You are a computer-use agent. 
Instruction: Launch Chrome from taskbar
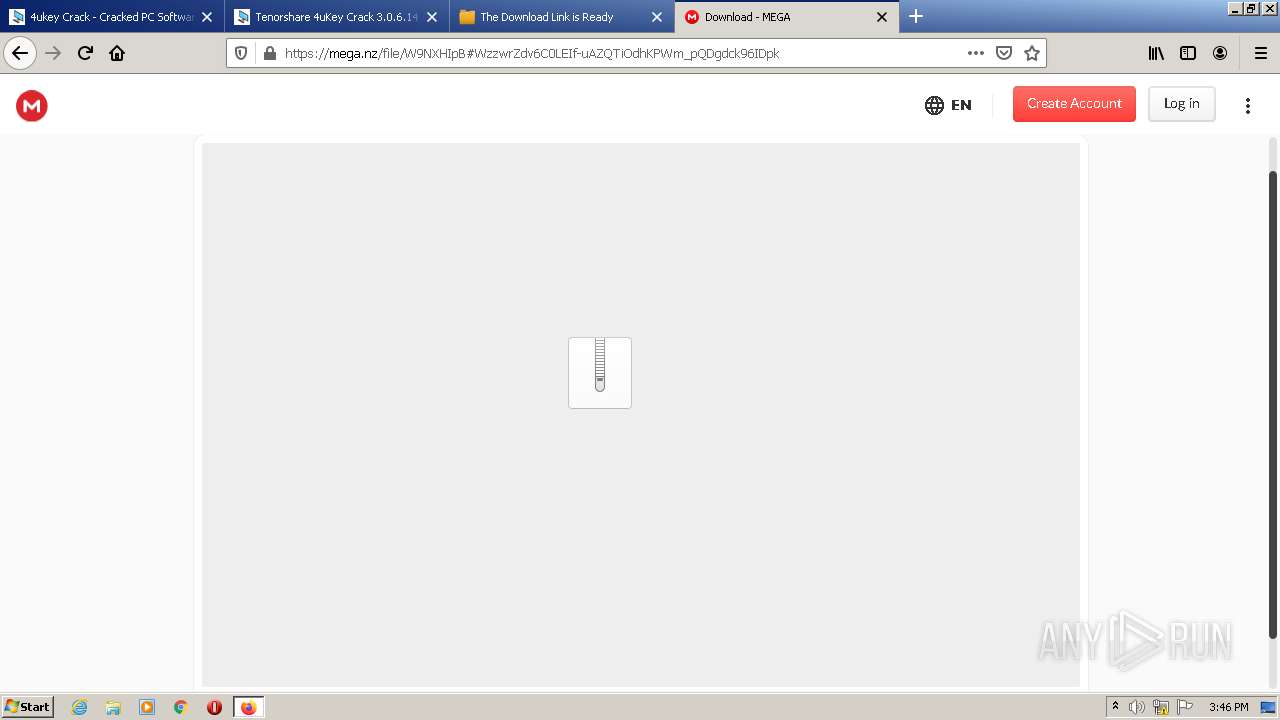(x=180, y=707)
